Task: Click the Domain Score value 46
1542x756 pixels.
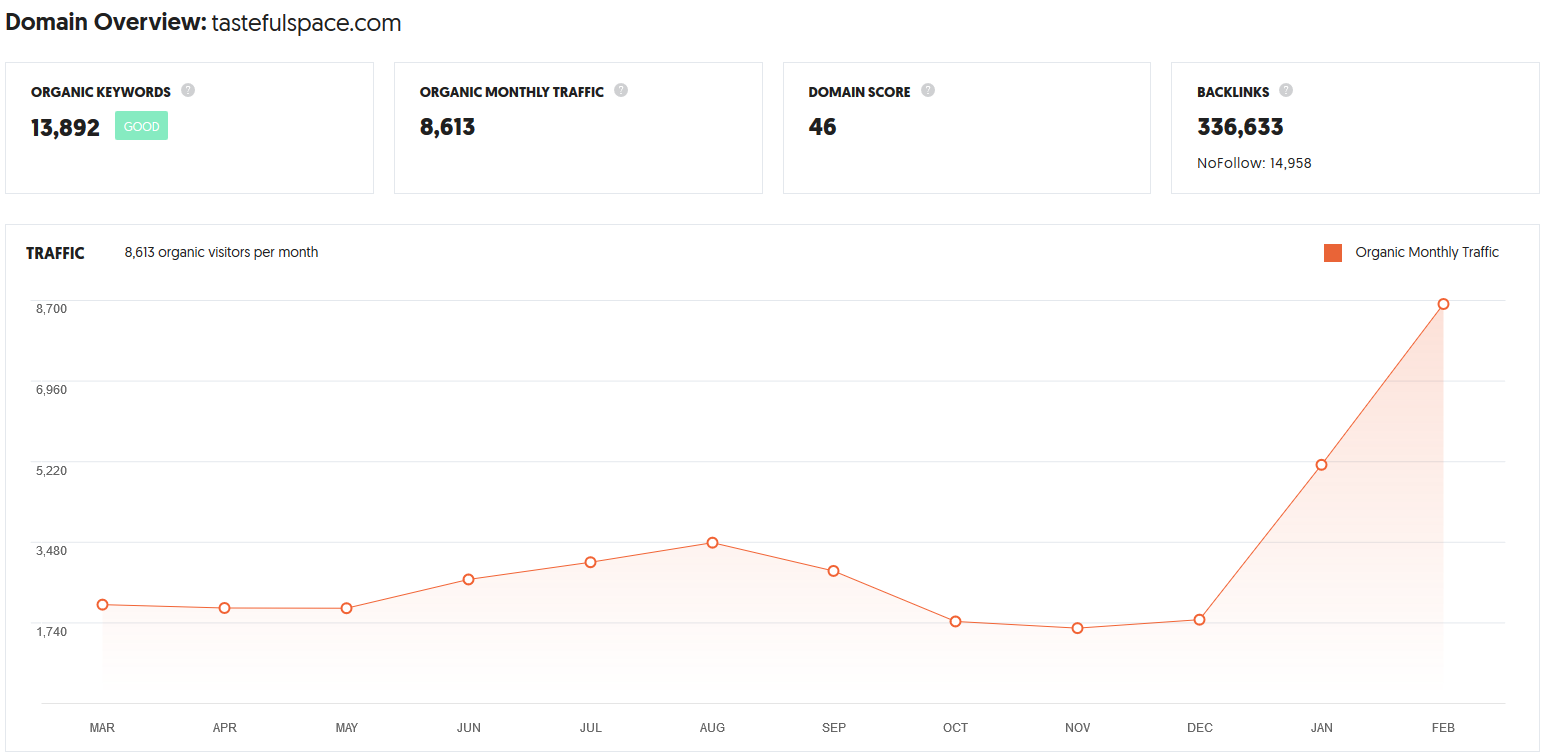Action: point(822,127)
